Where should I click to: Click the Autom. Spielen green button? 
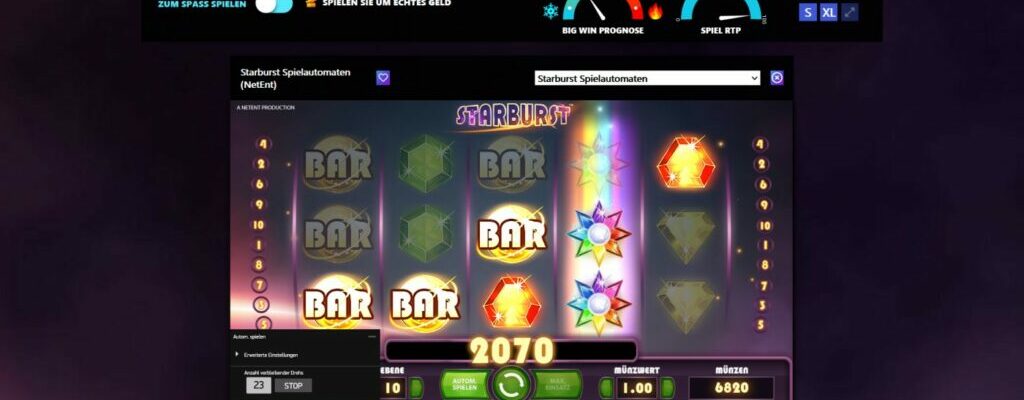tap(465, 384)
